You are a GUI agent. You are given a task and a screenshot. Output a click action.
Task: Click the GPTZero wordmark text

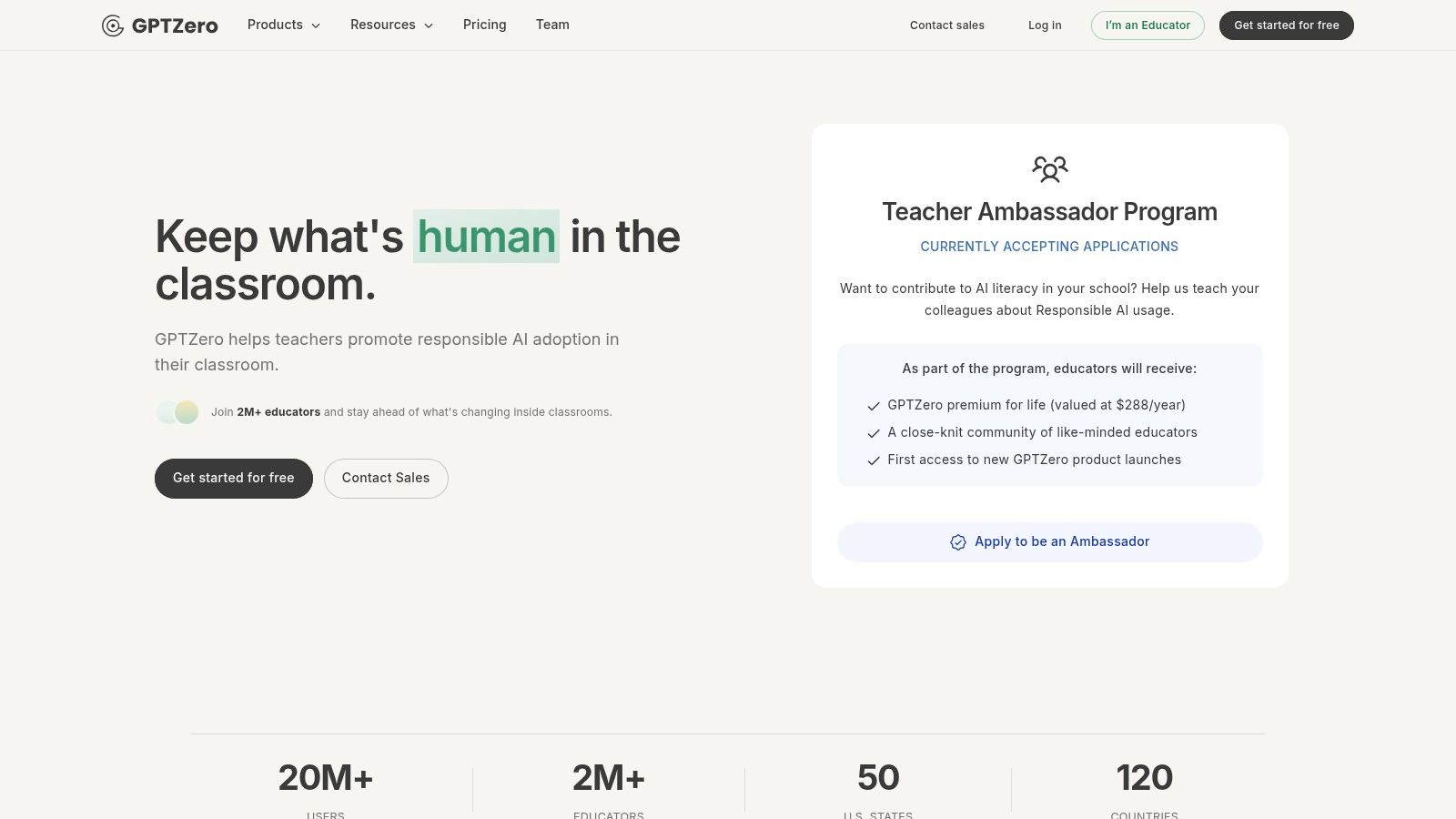click(x=175, y=25)
